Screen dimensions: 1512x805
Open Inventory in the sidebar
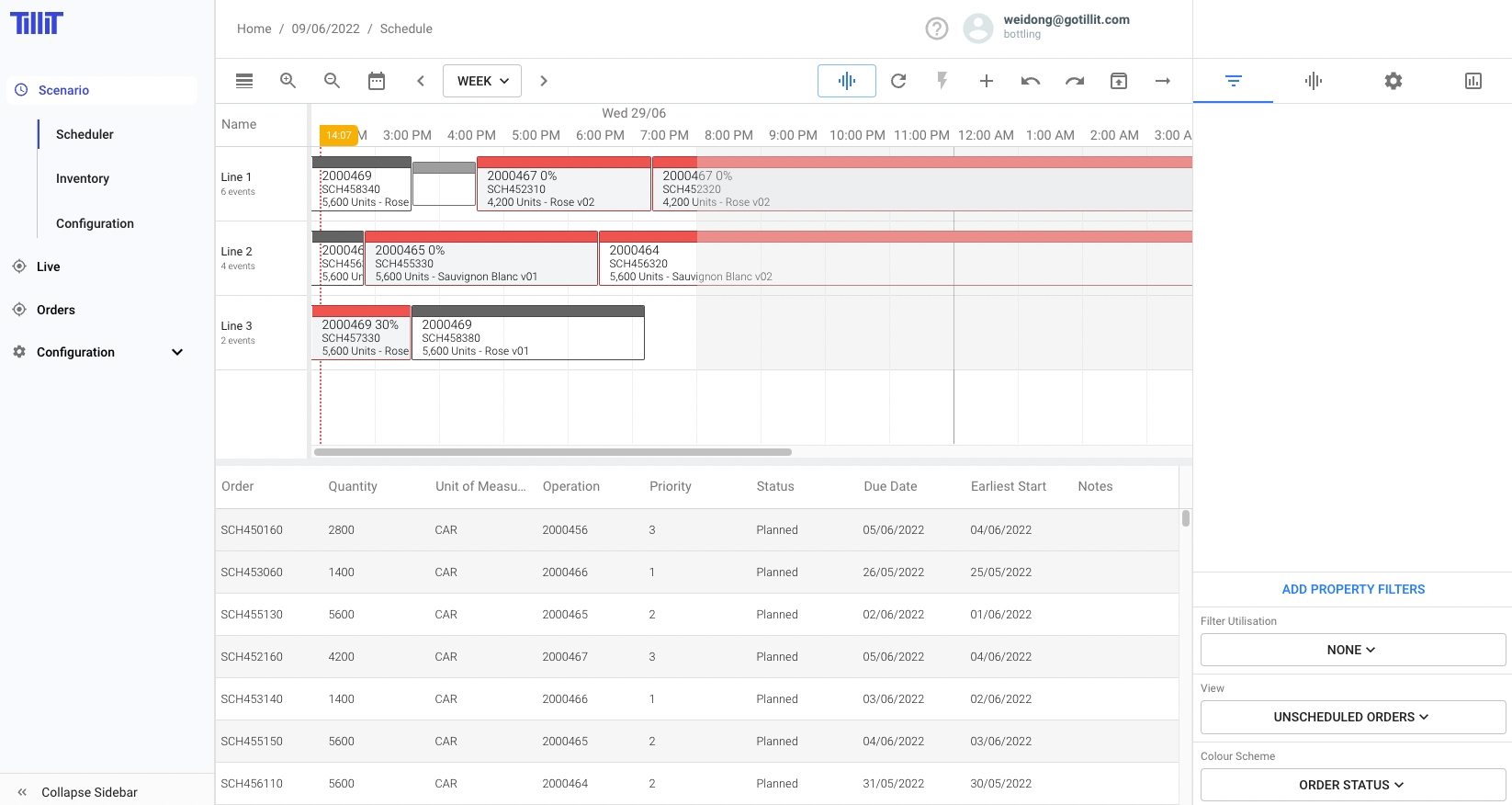click(83, 178)
